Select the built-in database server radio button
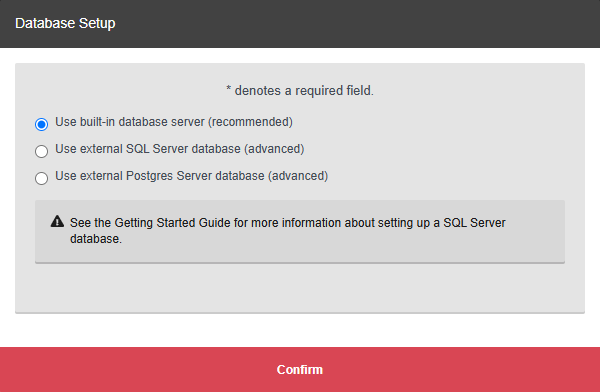The width and height of the screenshot is (600, 392). [x=41, y=124]
